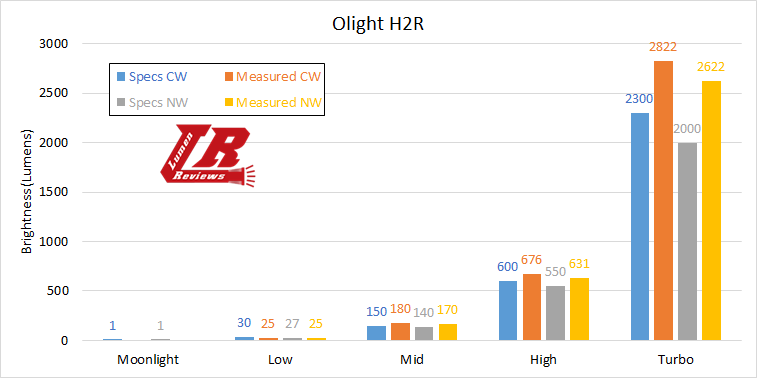This screenshot has height=378, width=757.
Task: Select the "Specs NW" legend text
Action: pyautogui.click(x=158, y=102)
